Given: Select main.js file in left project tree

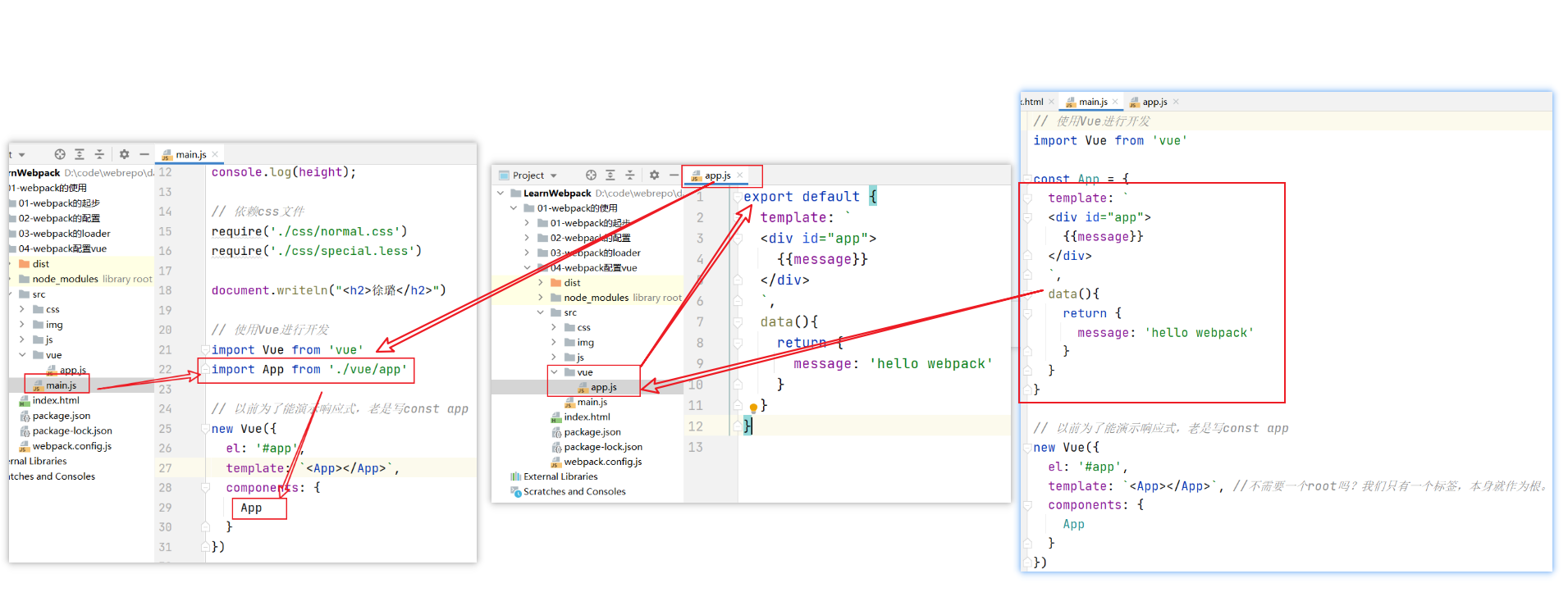Looking at the screenshot, I should (55, 385).
